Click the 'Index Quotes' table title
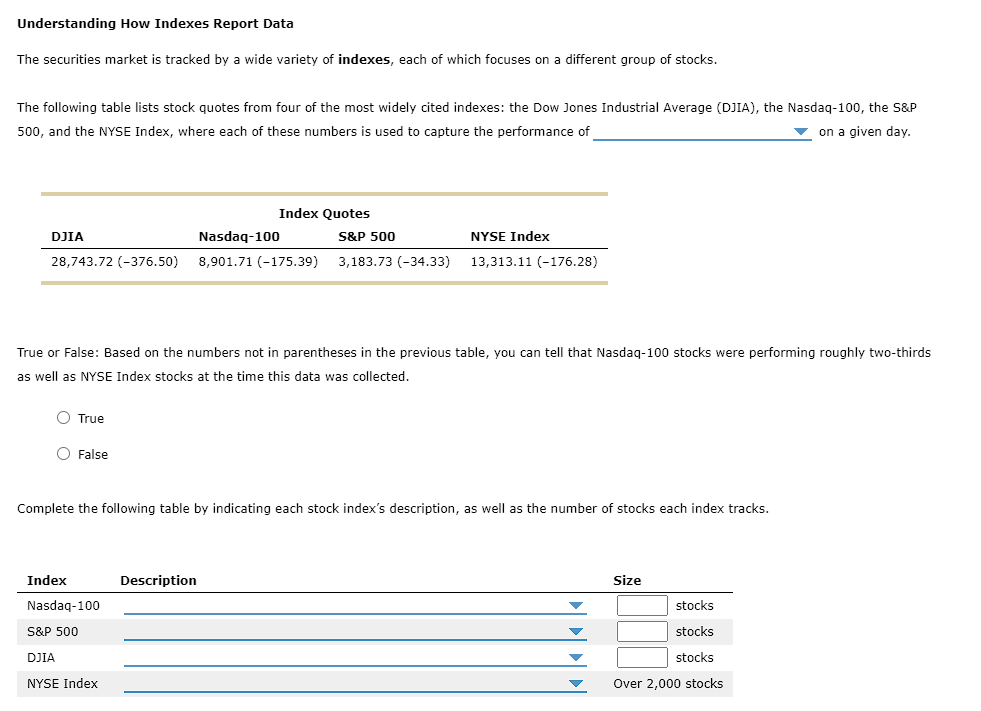This screenshot has width=981, height=711. [x=324, y=213]
